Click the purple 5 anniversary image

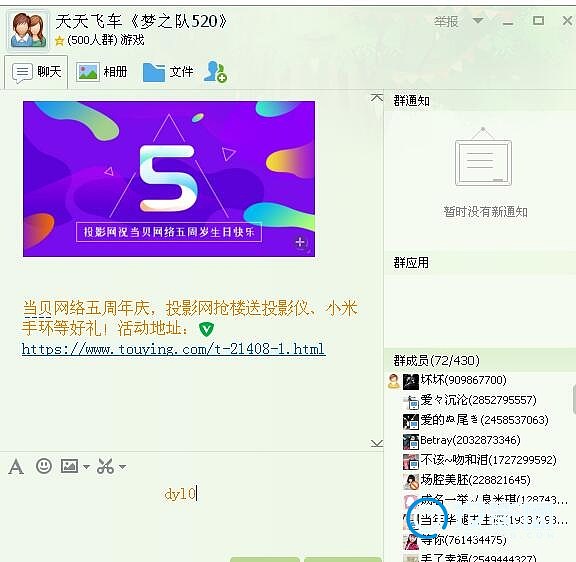(169, 179)
